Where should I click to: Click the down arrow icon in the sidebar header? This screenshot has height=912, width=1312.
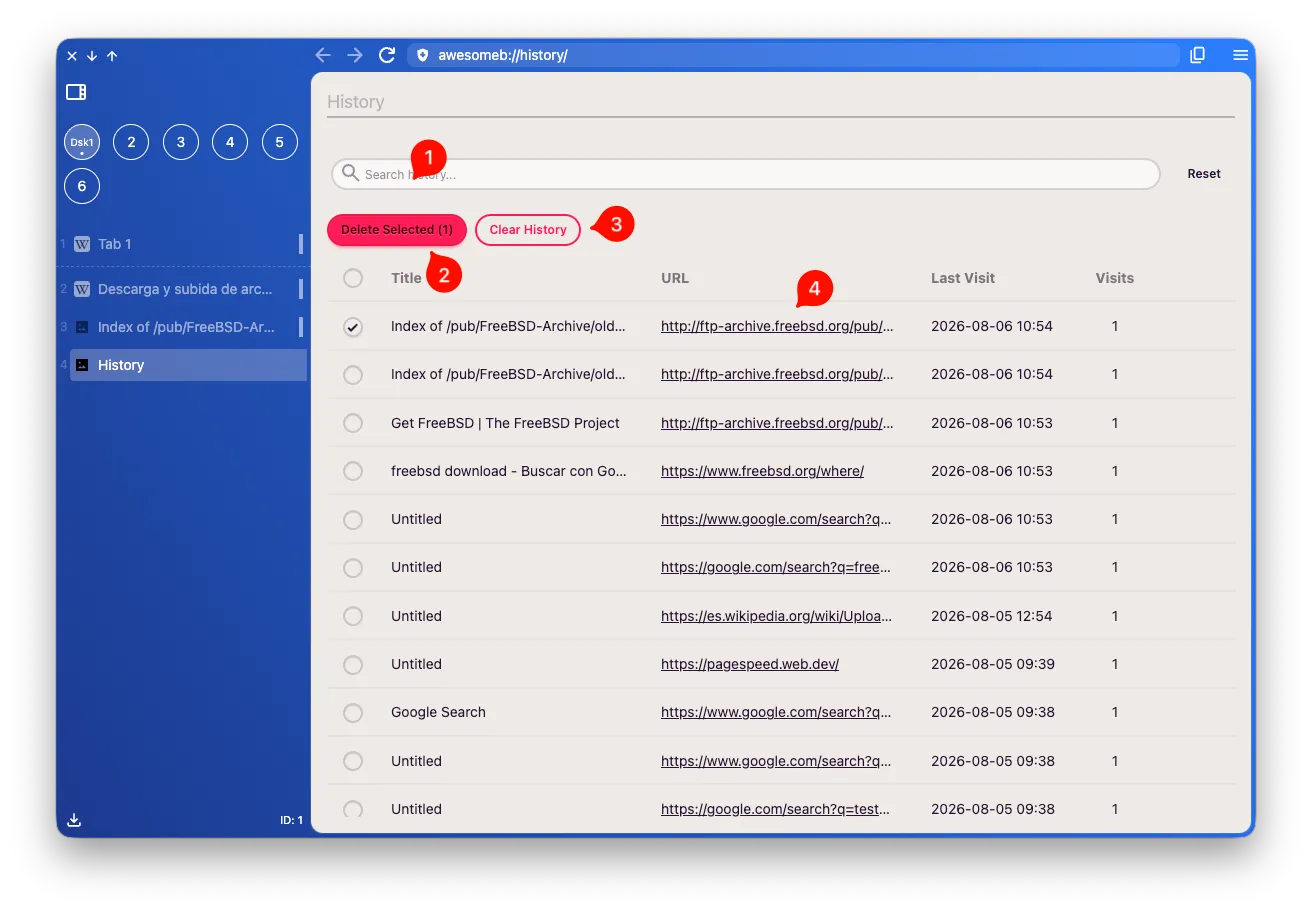(92, 56)
